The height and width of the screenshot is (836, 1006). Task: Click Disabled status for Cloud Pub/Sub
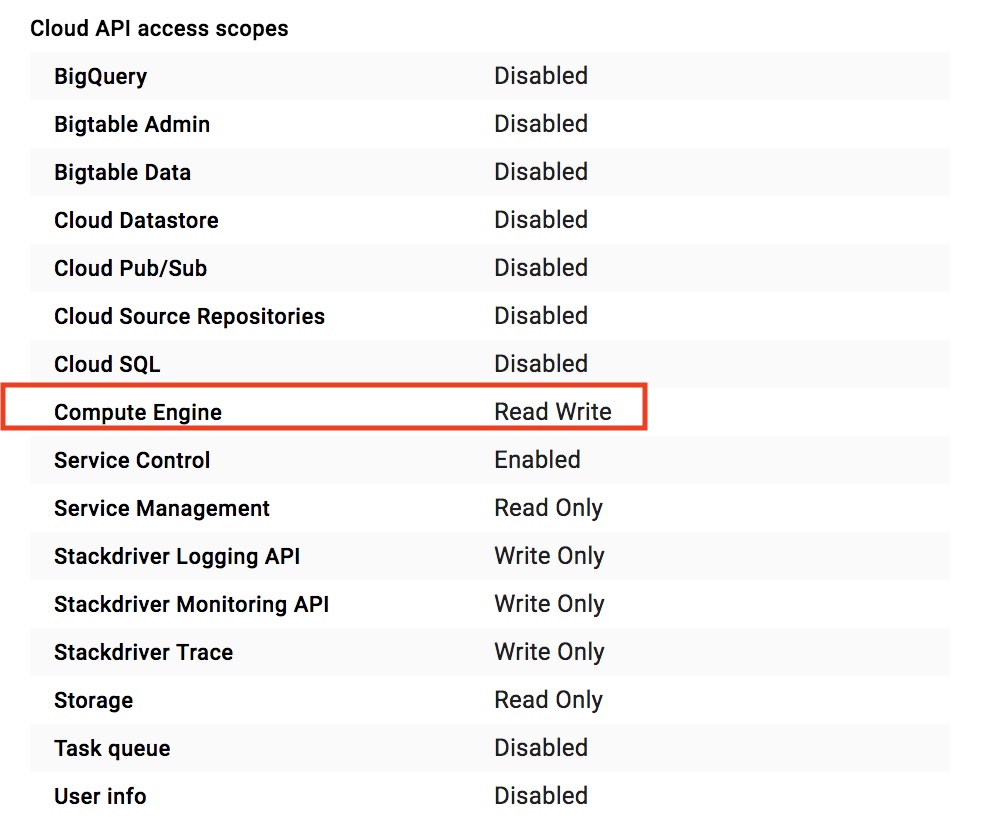(x=541, y=268)
